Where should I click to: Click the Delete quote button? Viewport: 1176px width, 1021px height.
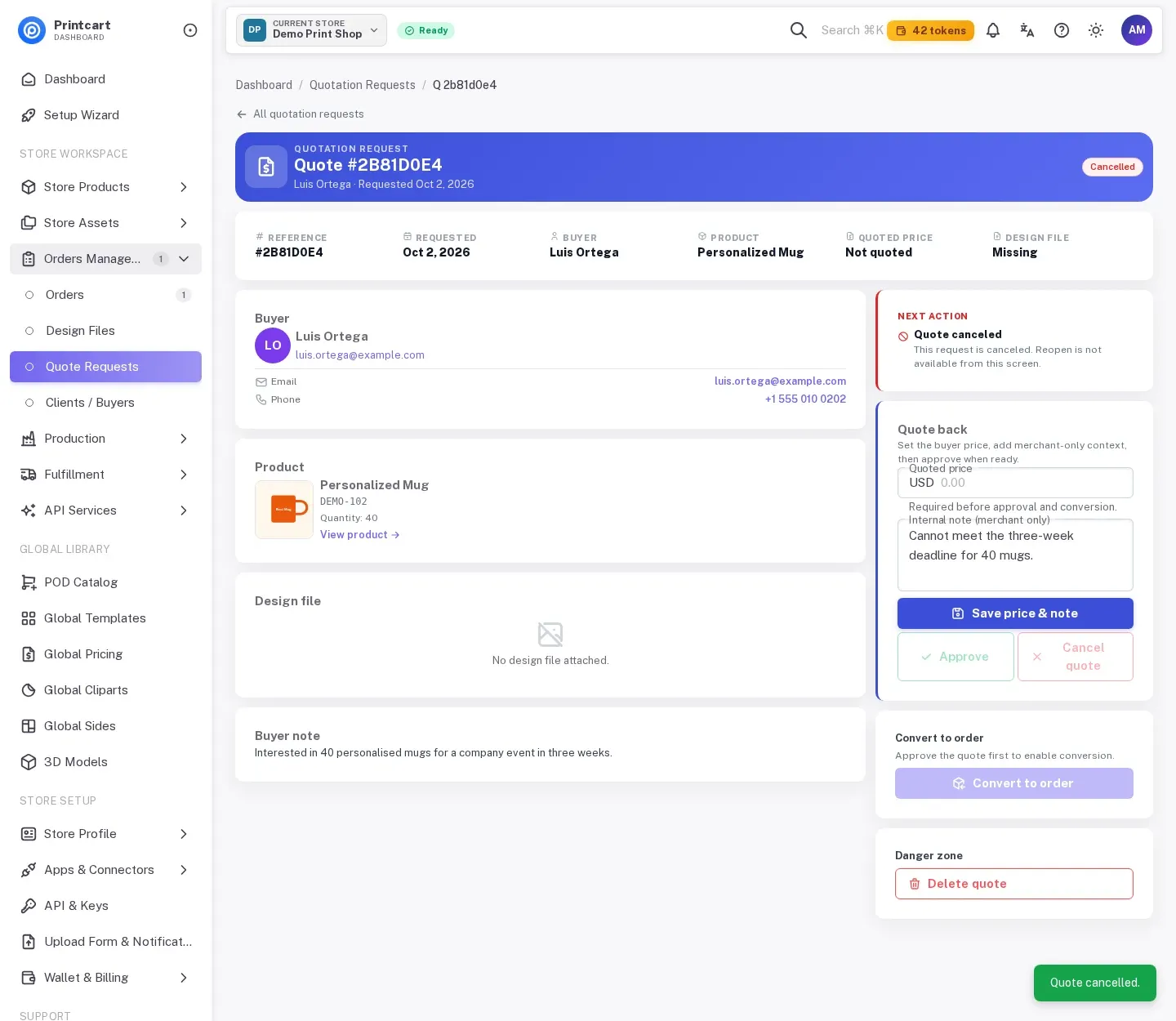coord(1014,884)
